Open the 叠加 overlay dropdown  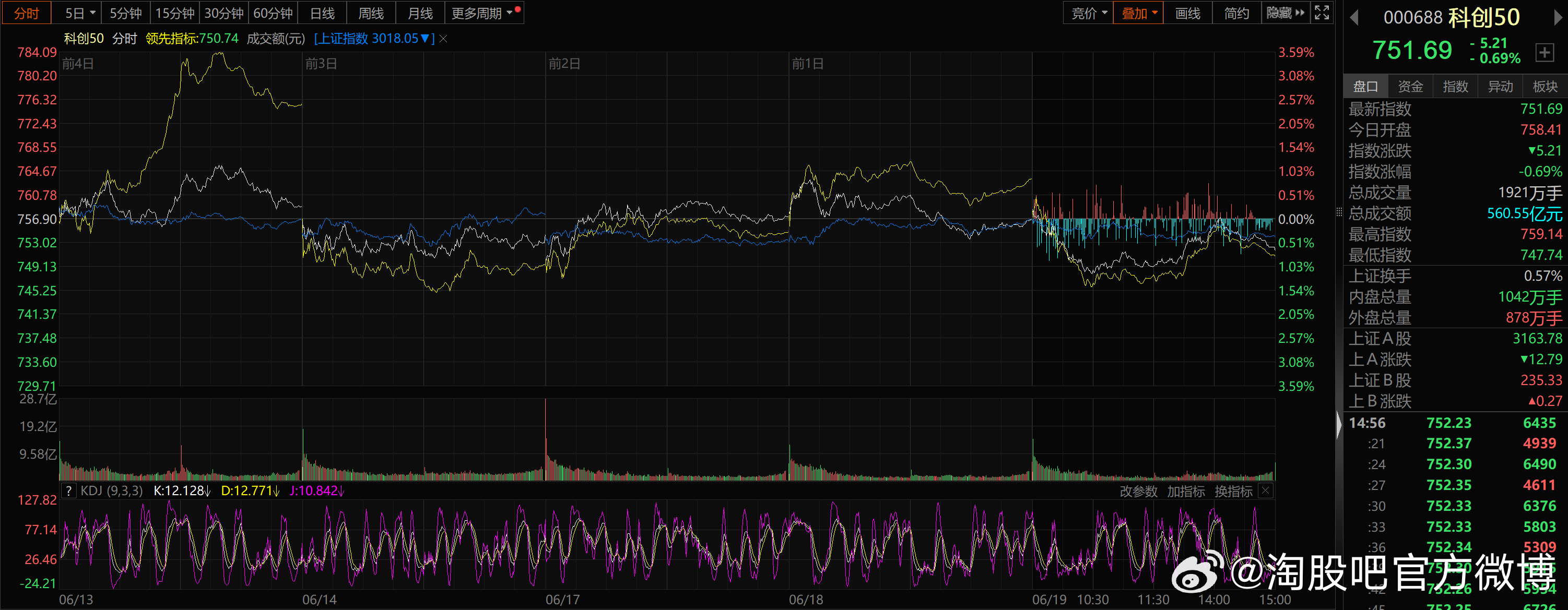1138,13
